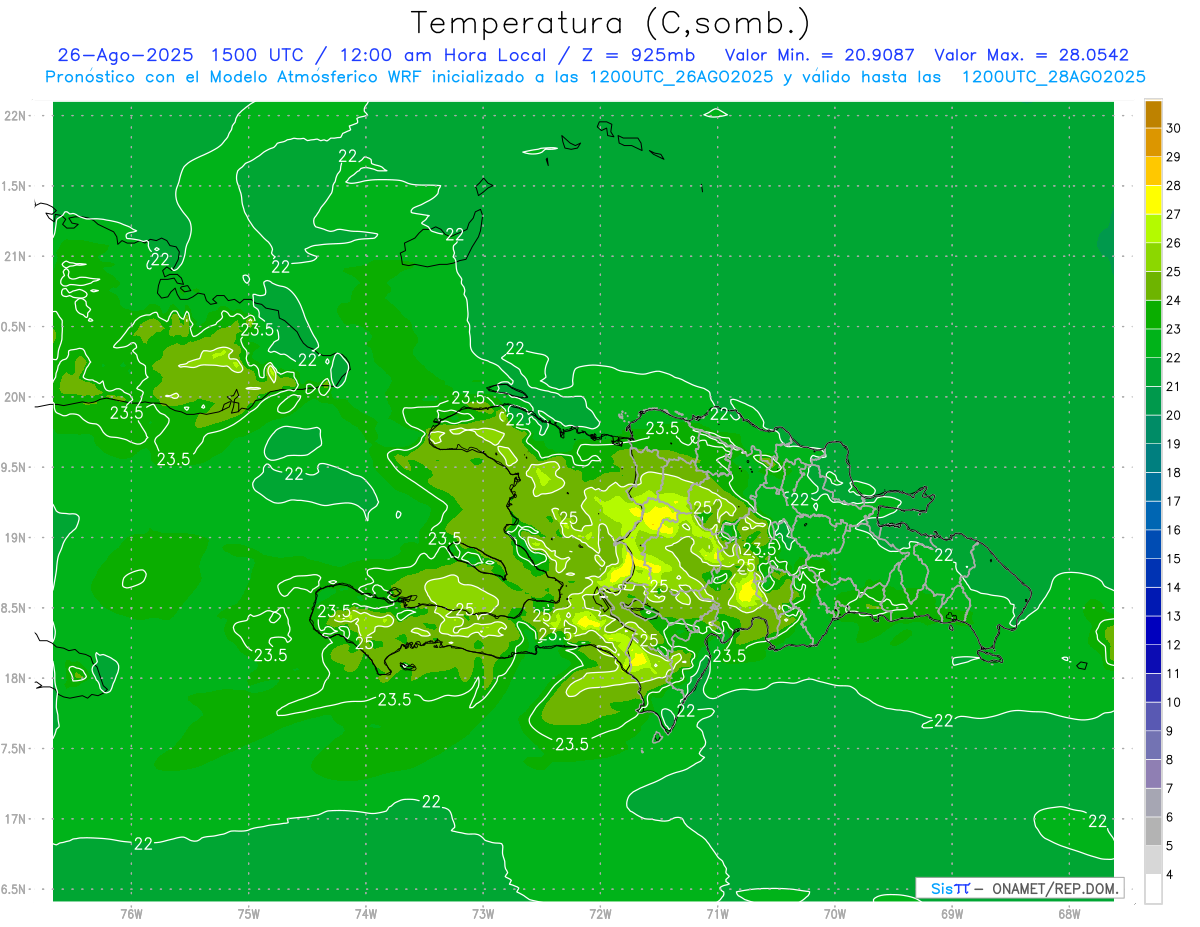
Task: Click the '21N' latitude axis label
Action: pyautogui.click(x=14, y=257)
